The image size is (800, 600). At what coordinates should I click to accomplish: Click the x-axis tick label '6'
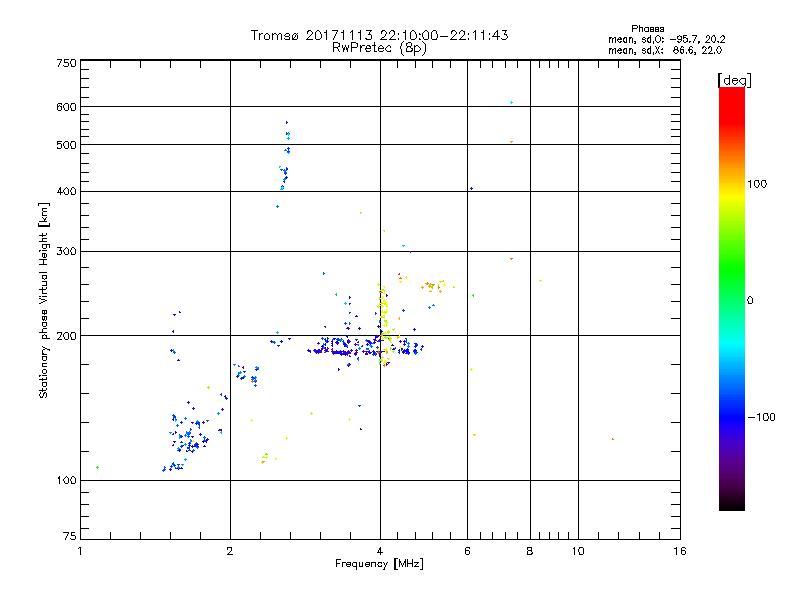467,551
